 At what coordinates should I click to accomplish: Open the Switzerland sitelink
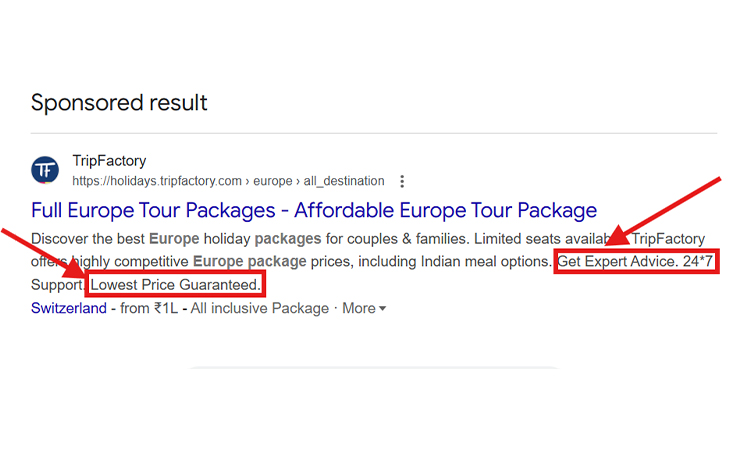(x=68, y=309)
